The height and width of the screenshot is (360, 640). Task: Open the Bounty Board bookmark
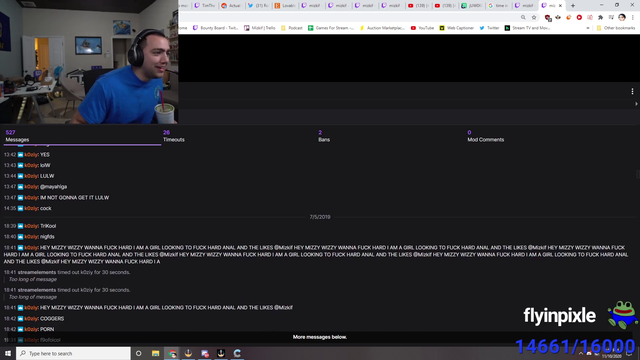coord(216,28)
